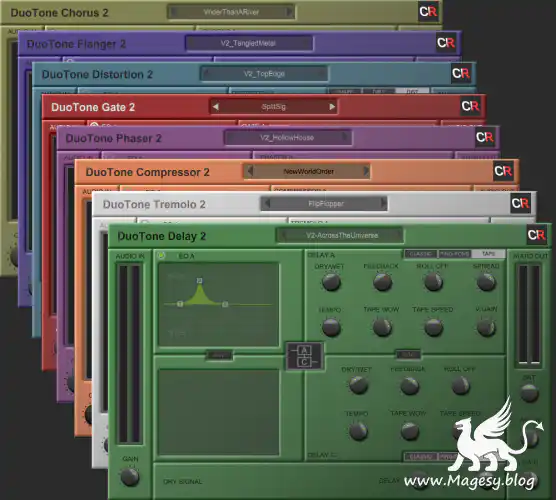Select the CLASSIC mode tab for Delay C
This screenshot has height=500, width=556.
(x=421, y=457)
